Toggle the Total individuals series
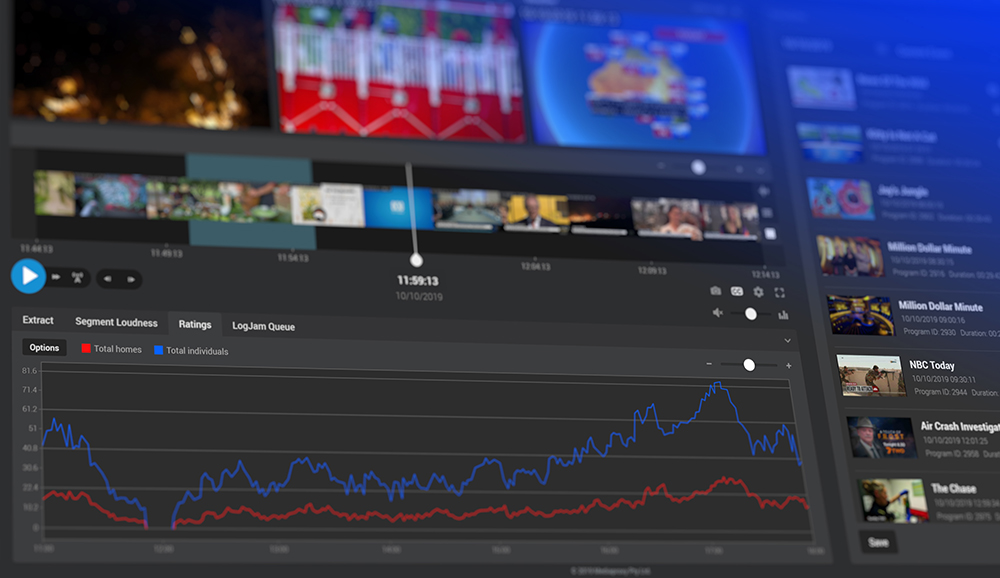The height and width of the screenshot is (578, 1000). pyautogui.click(x=190, y=351)
